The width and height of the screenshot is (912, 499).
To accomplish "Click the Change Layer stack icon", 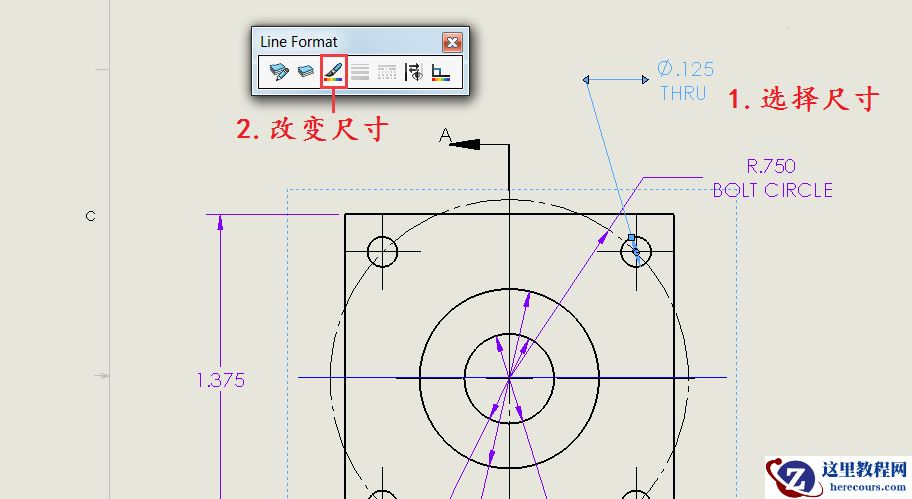I will (x=306, y=72).
